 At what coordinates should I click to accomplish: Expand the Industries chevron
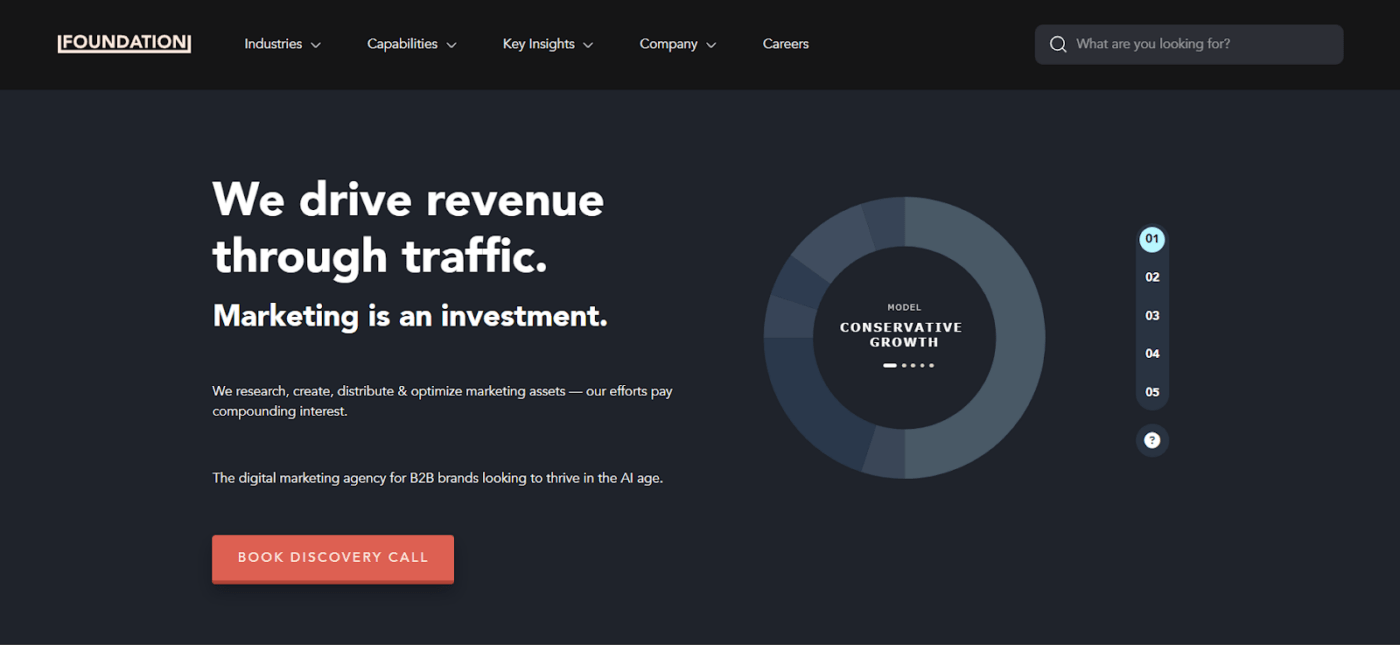(316, 45)
